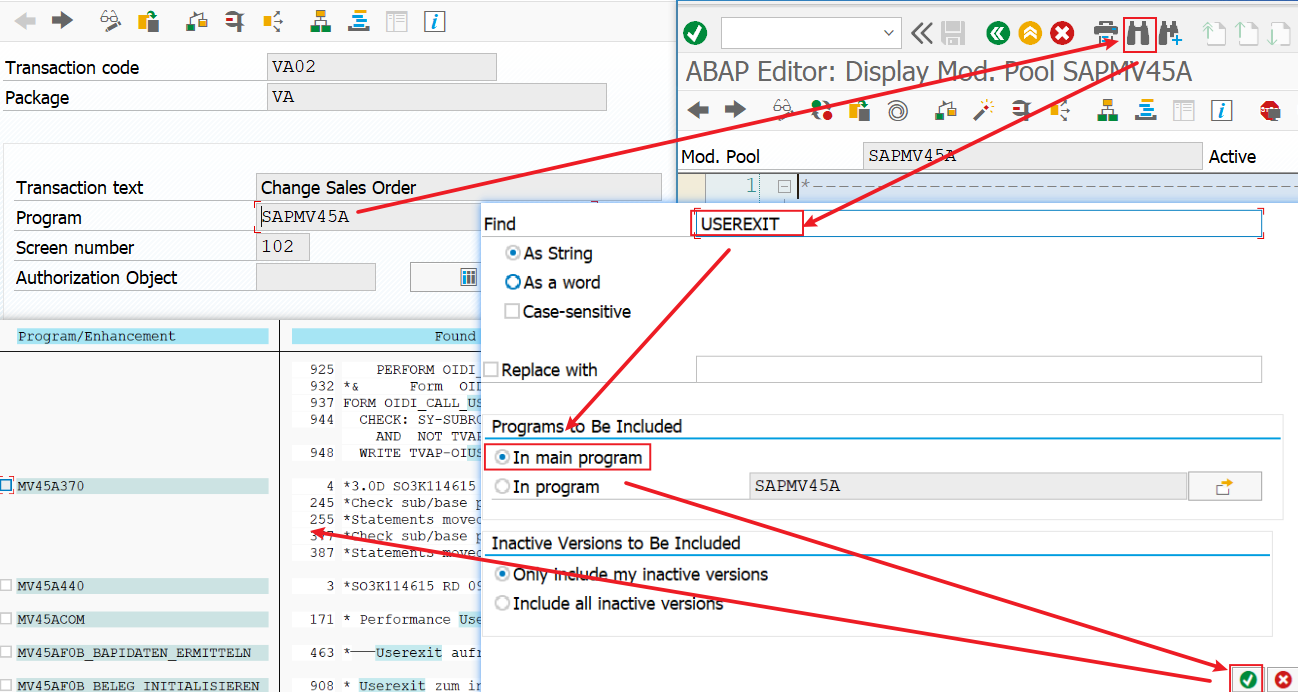Click the green Enter checkmark beside command field

point(695,34)
